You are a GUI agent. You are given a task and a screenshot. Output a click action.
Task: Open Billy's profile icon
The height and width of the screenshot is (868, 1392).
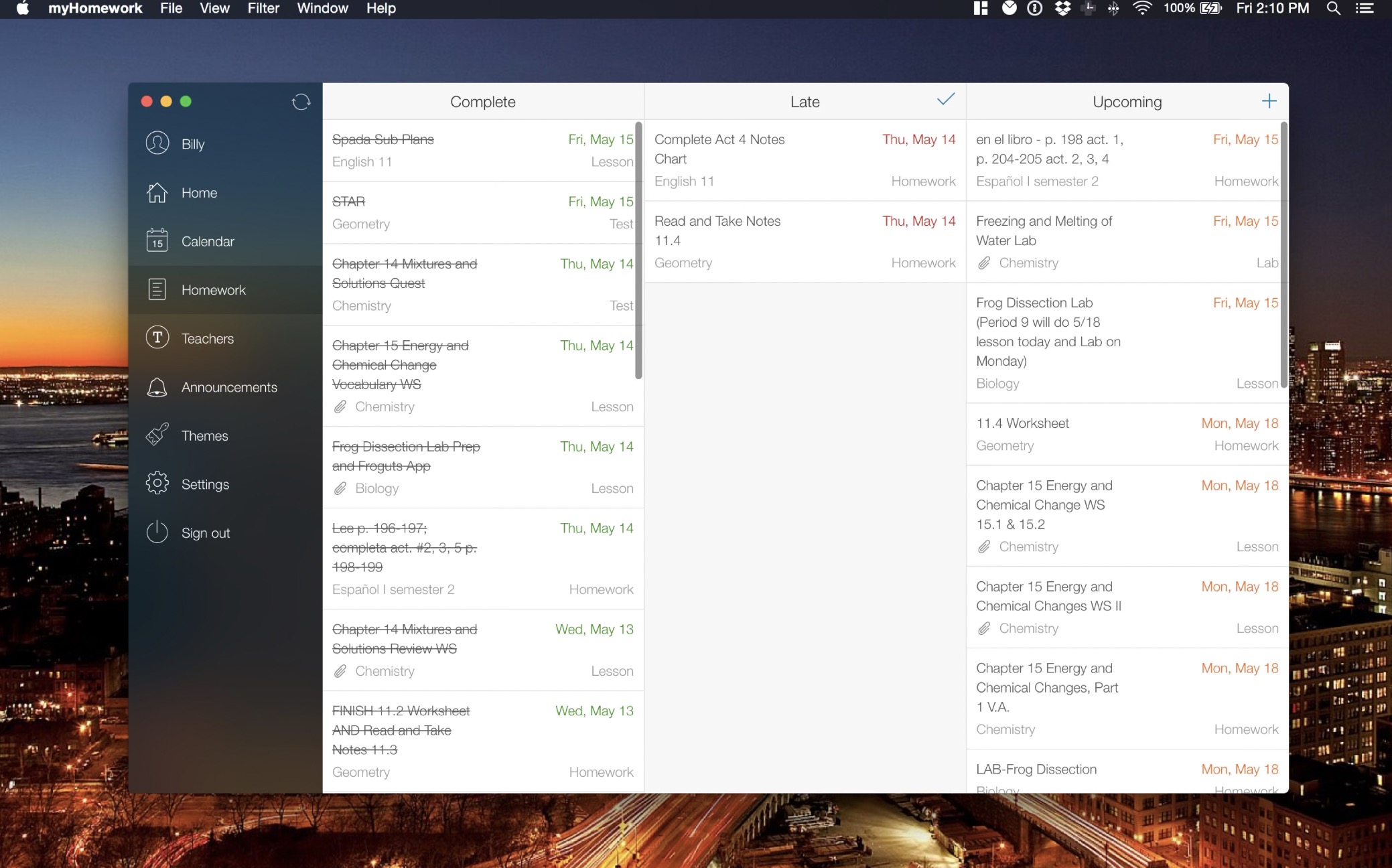click(157, 143)
